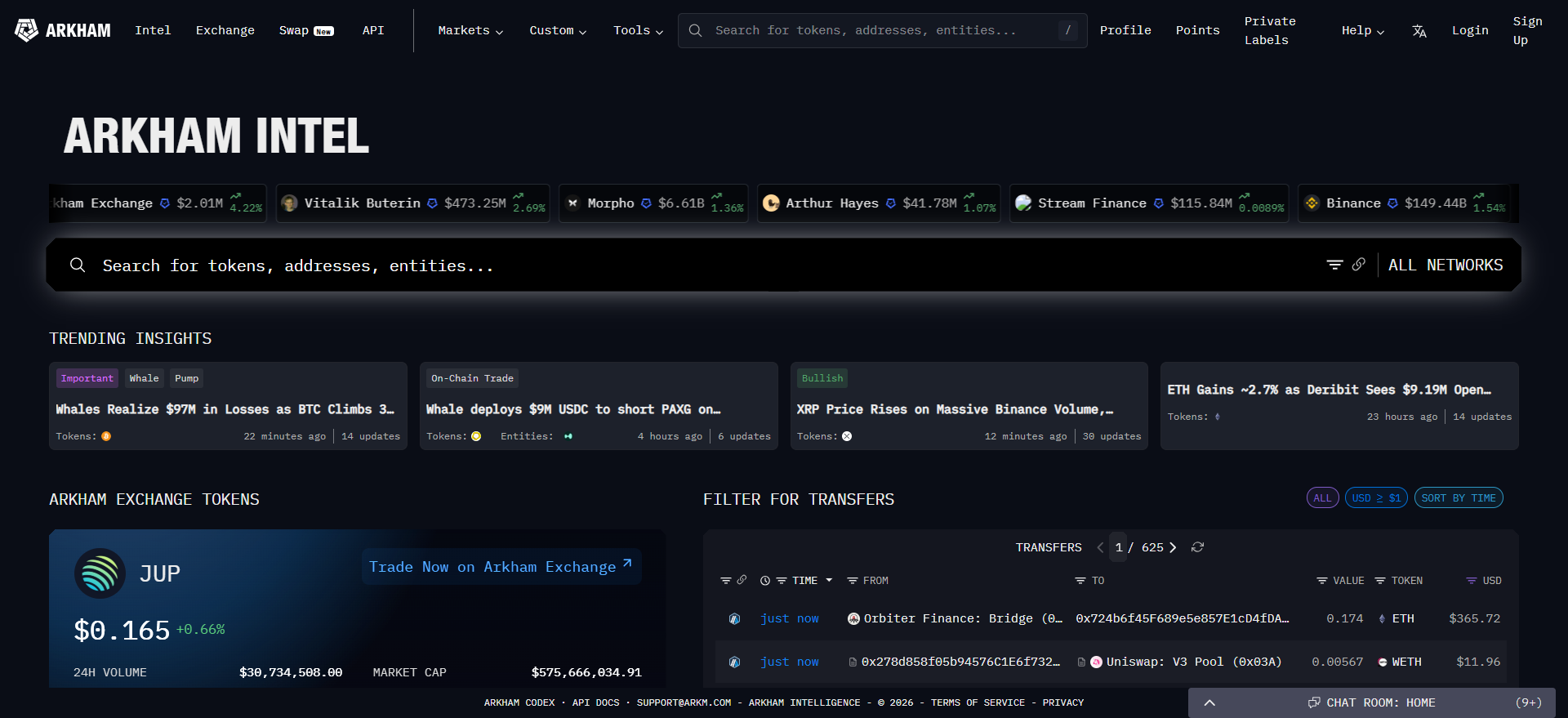Go to the Intel tab
The image size is (1568, 718).
pos(153,30)
